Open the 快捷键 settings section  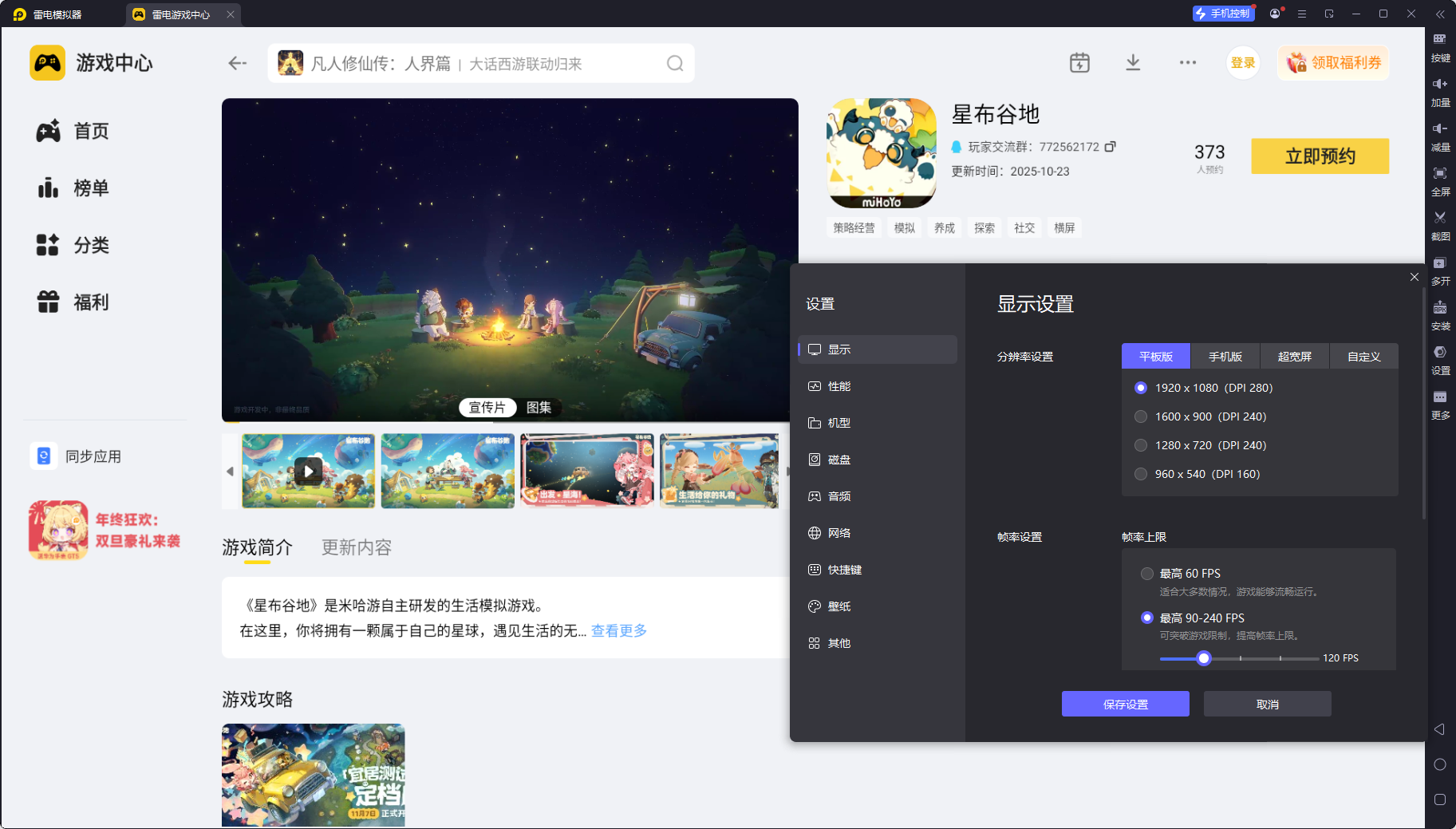coord(878,570)
